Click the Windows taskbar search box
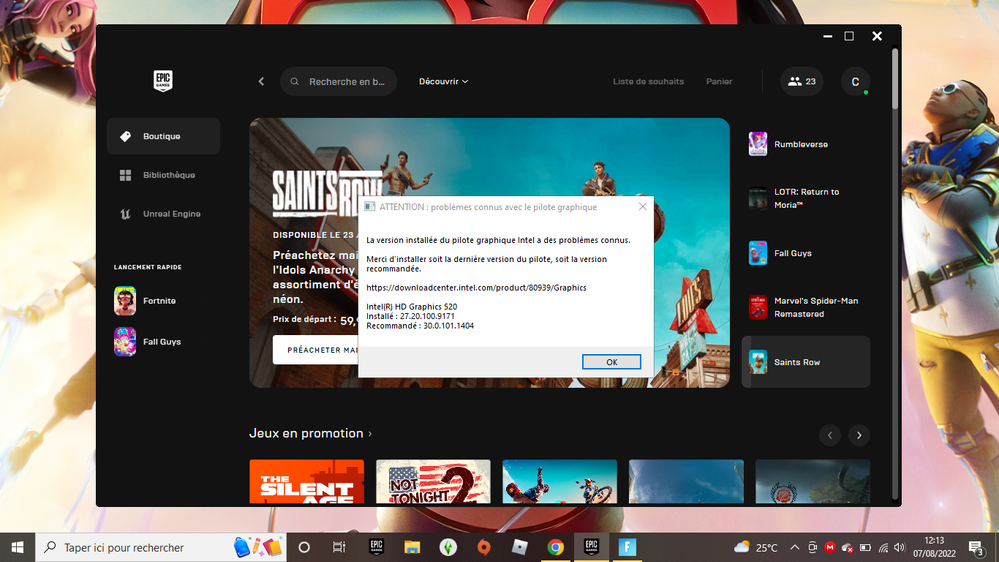Screen dimensions: 999x562 (162, 547)
